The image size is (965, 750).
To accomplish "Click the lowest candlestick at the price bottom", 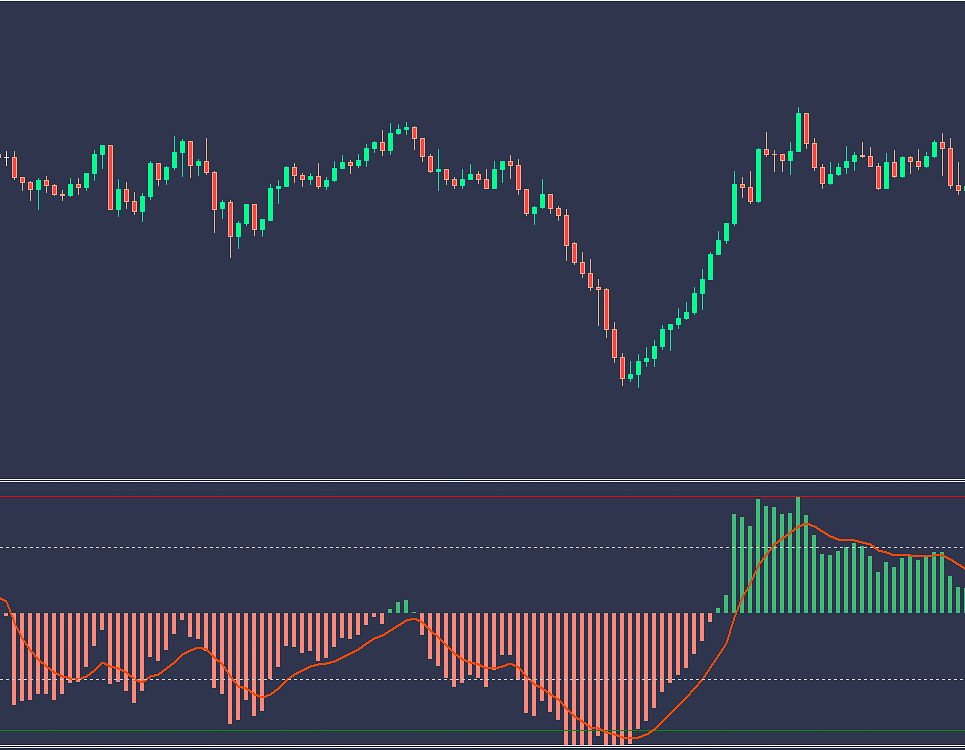I will [622, 368].
